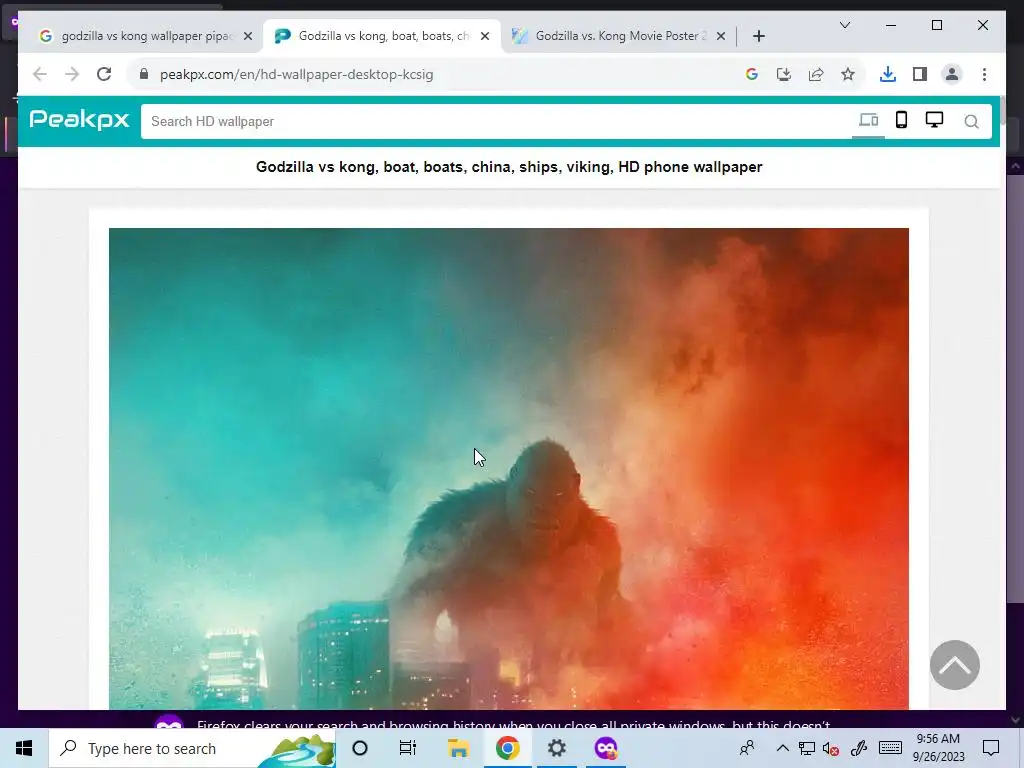
Task: Open the Godzilla vs Kong wallpaper image
Action: click(509, 468)
